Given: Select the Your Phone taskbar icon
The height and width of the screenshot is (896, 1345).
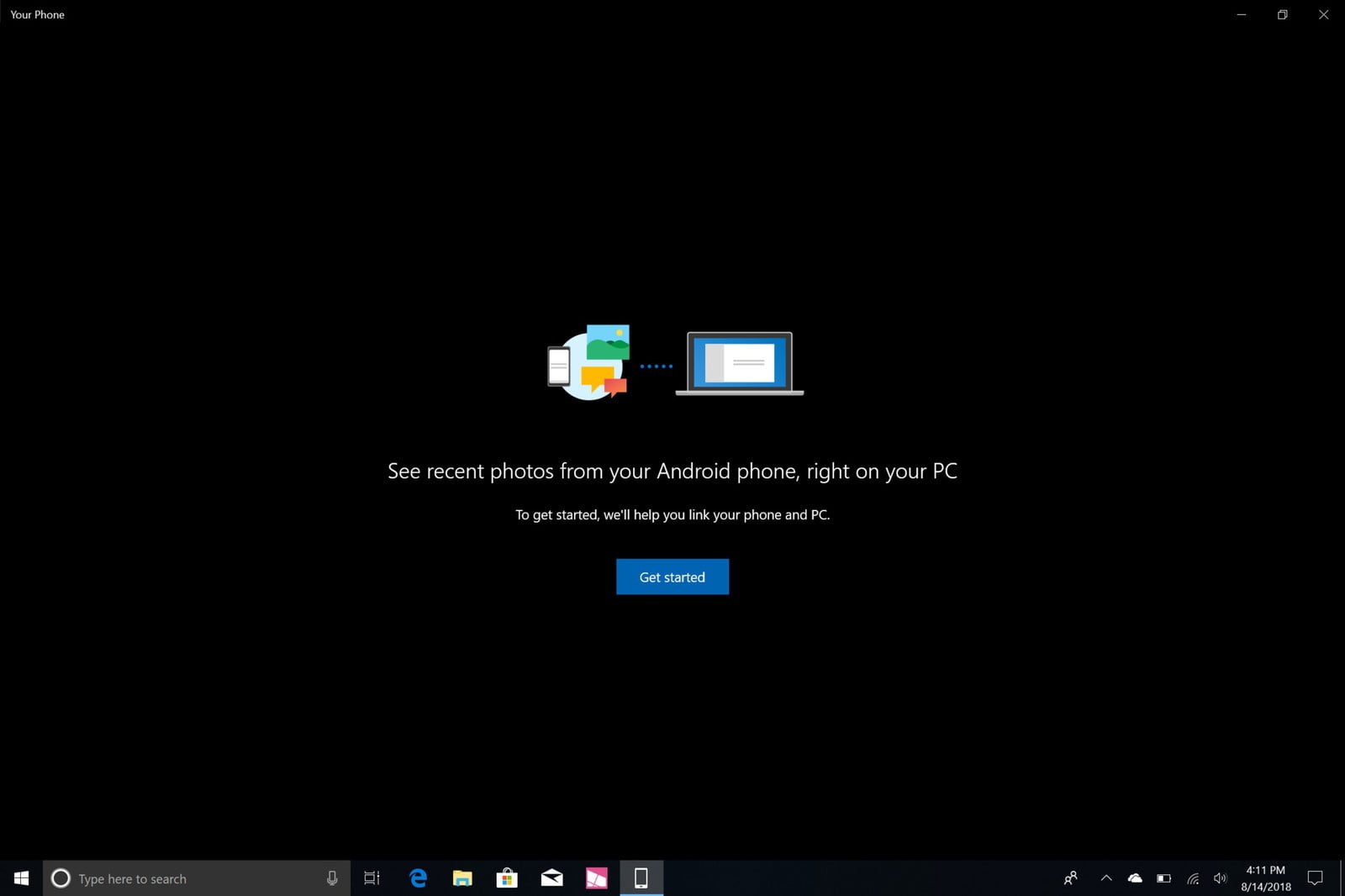Looking at the screenshot, I should [641, 878].
